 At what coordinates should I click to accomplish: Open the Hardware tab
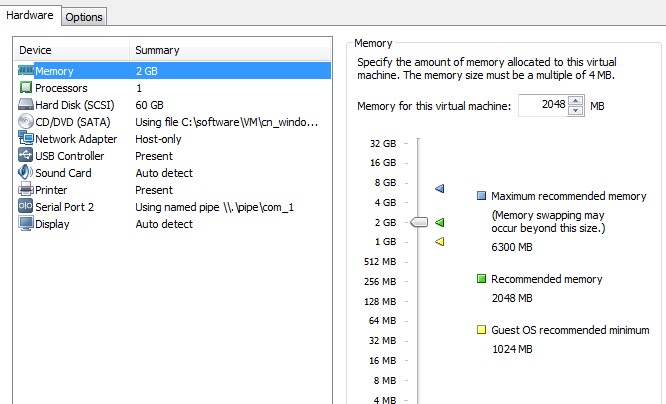31,15
